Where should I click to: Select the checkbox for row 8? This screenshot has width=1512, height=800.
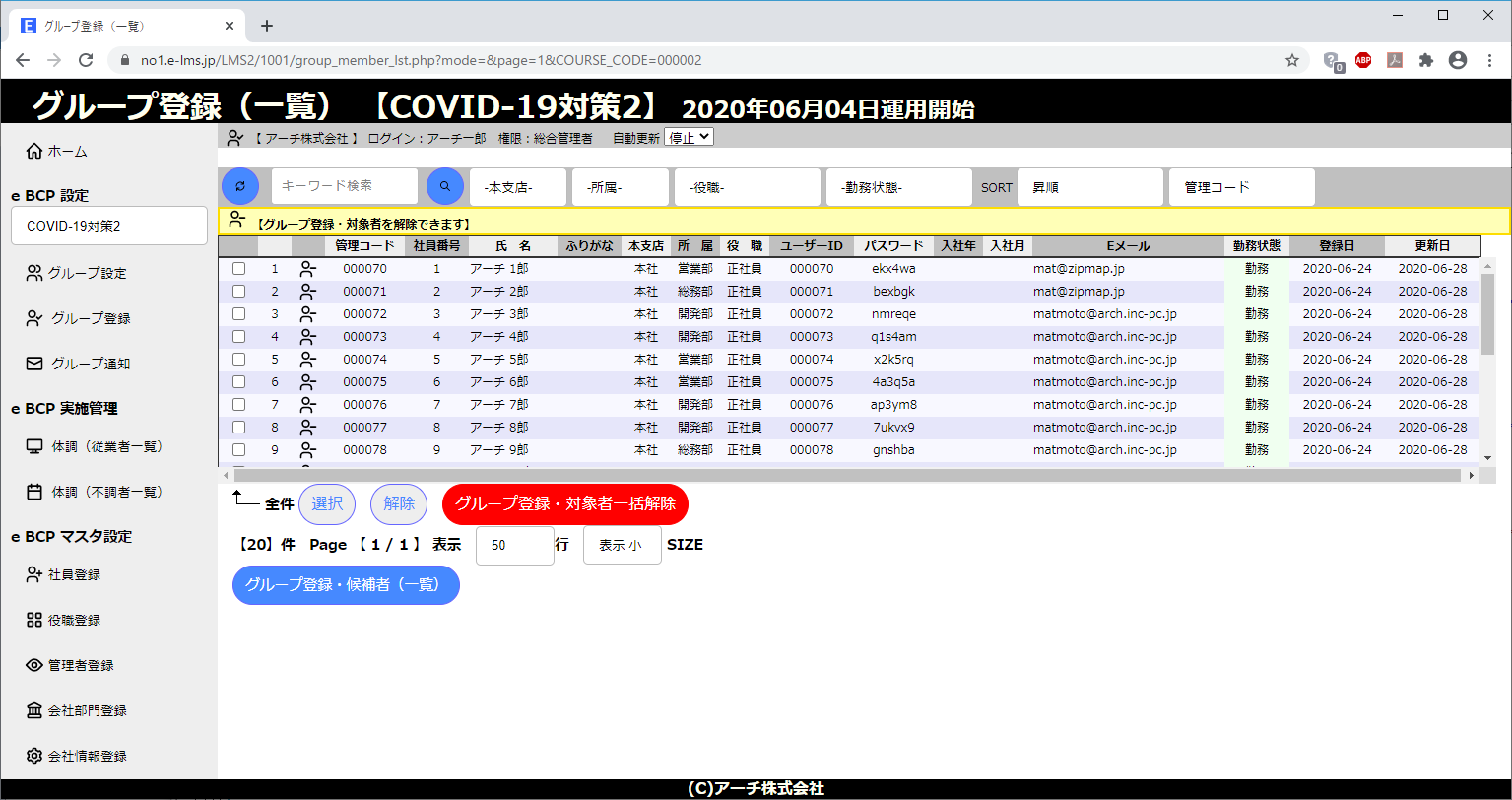[238, 428]
